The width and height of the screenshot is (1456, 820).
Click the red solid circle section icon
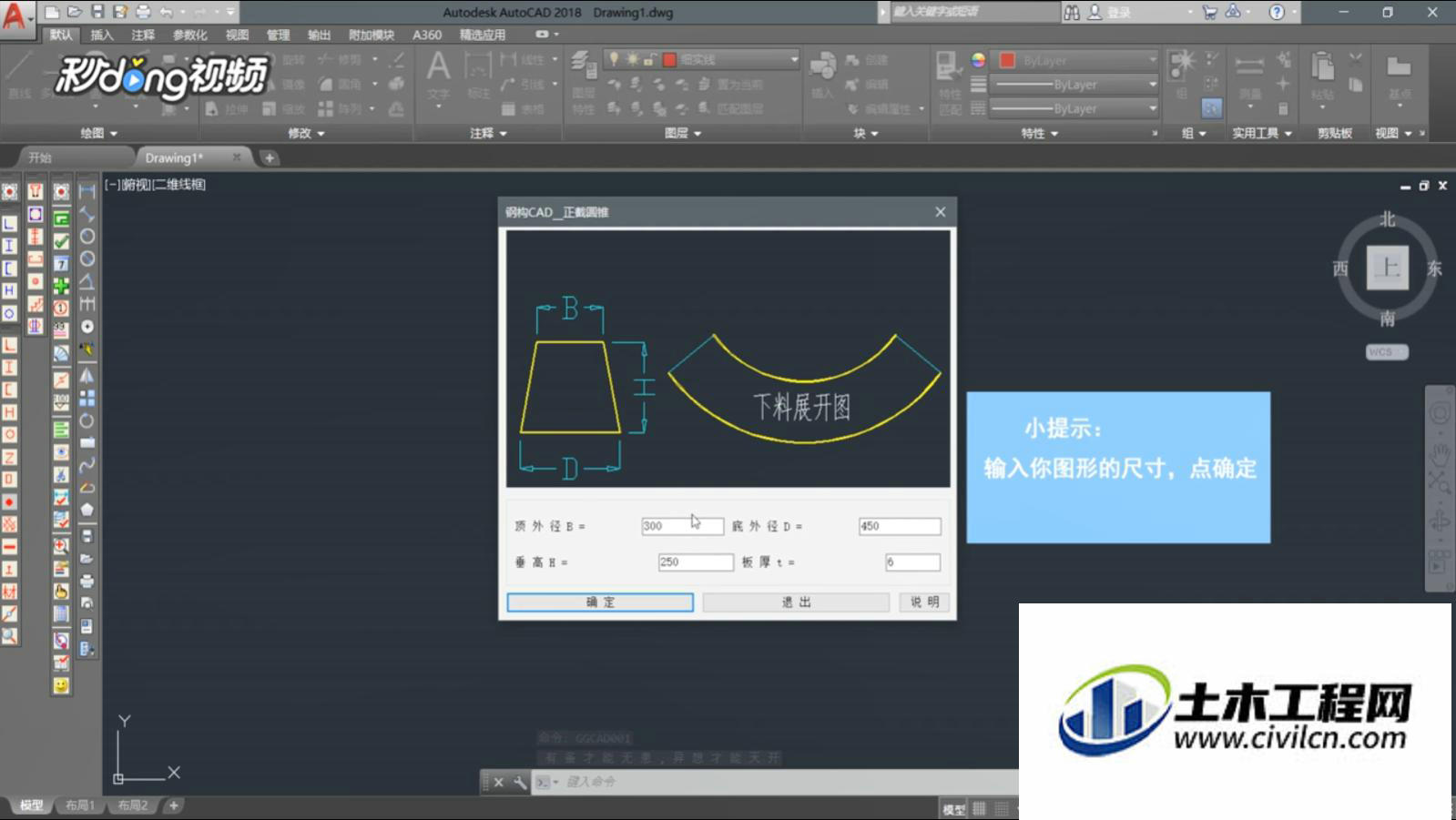(x=9, y=501)
